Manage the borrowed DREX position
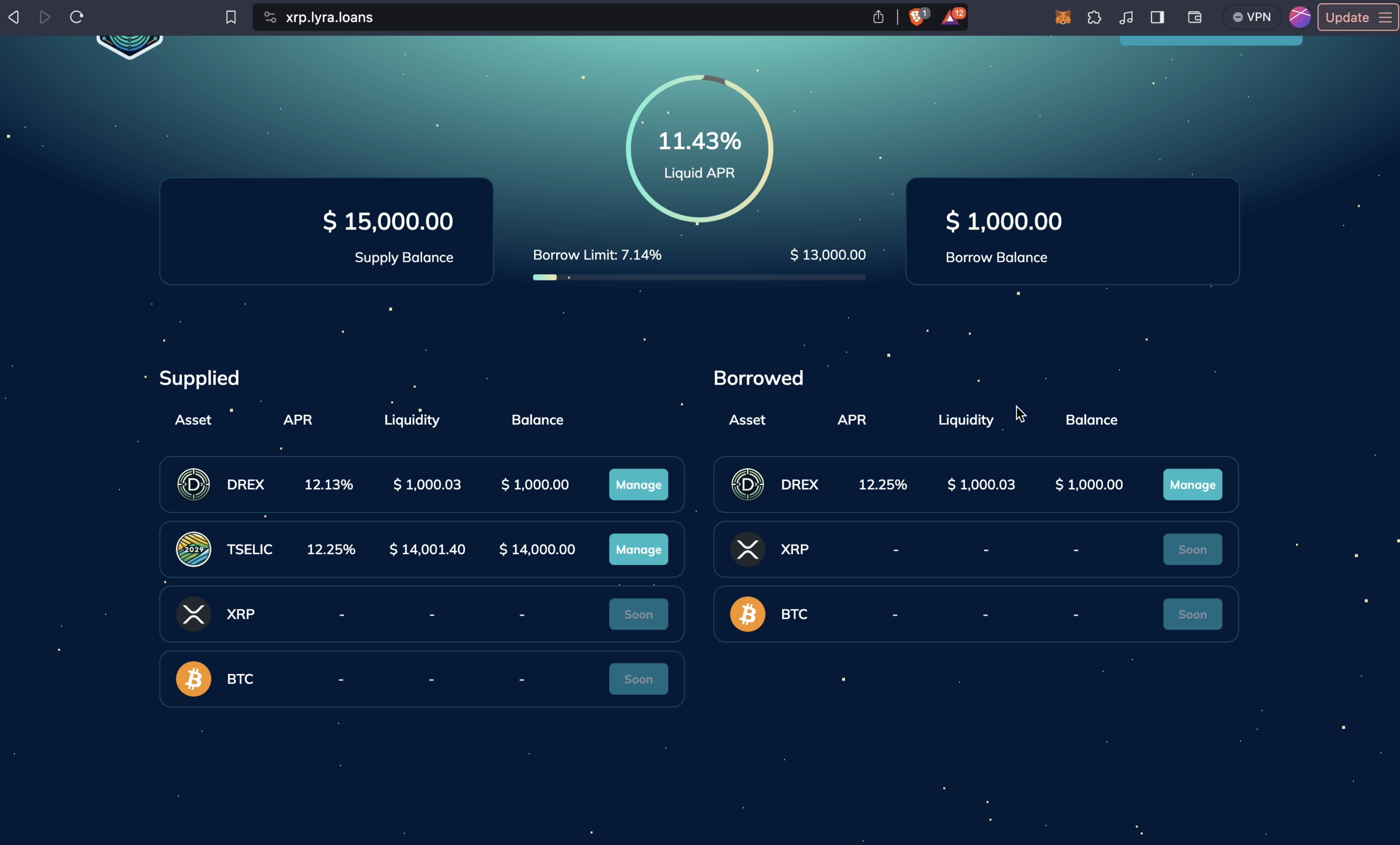This screenshot has width=1400, height=845. pyautogui.click(x=1192, y=484)
